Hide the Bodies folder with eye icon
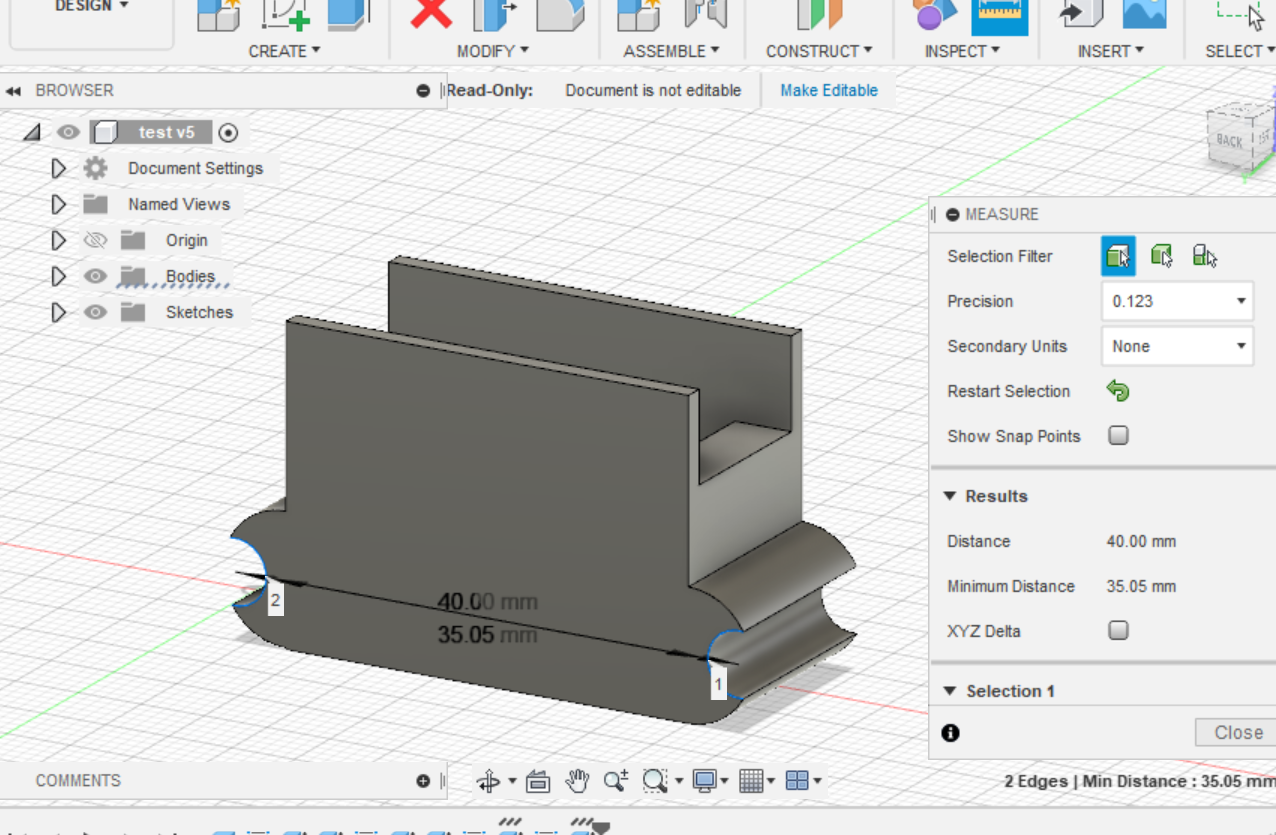The height and width of the screenshot is (835, 1276). (x=95, y=276)
